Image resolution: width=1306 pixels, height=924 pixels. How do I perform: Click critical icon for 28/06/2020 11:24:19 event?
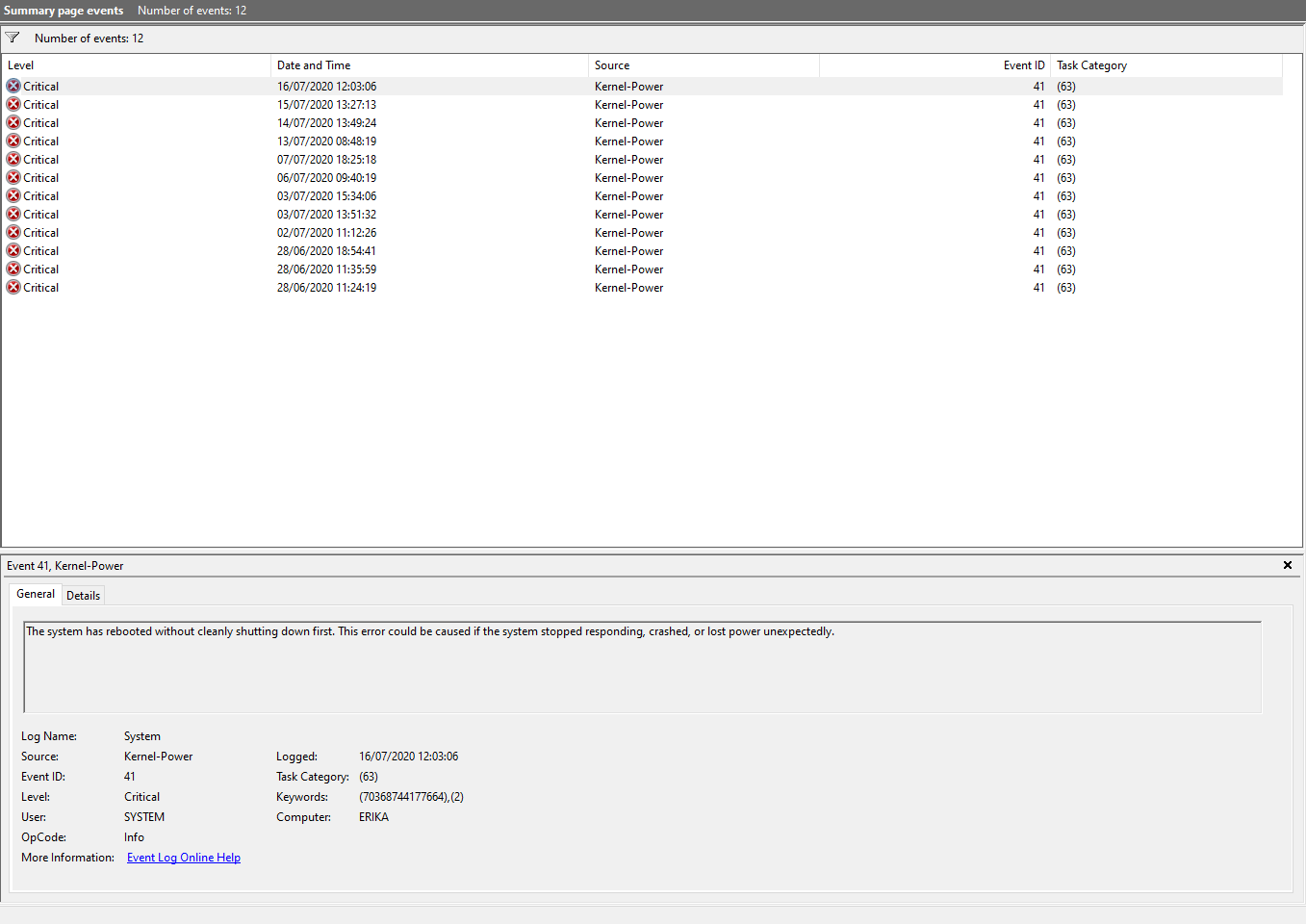point(13,288)
